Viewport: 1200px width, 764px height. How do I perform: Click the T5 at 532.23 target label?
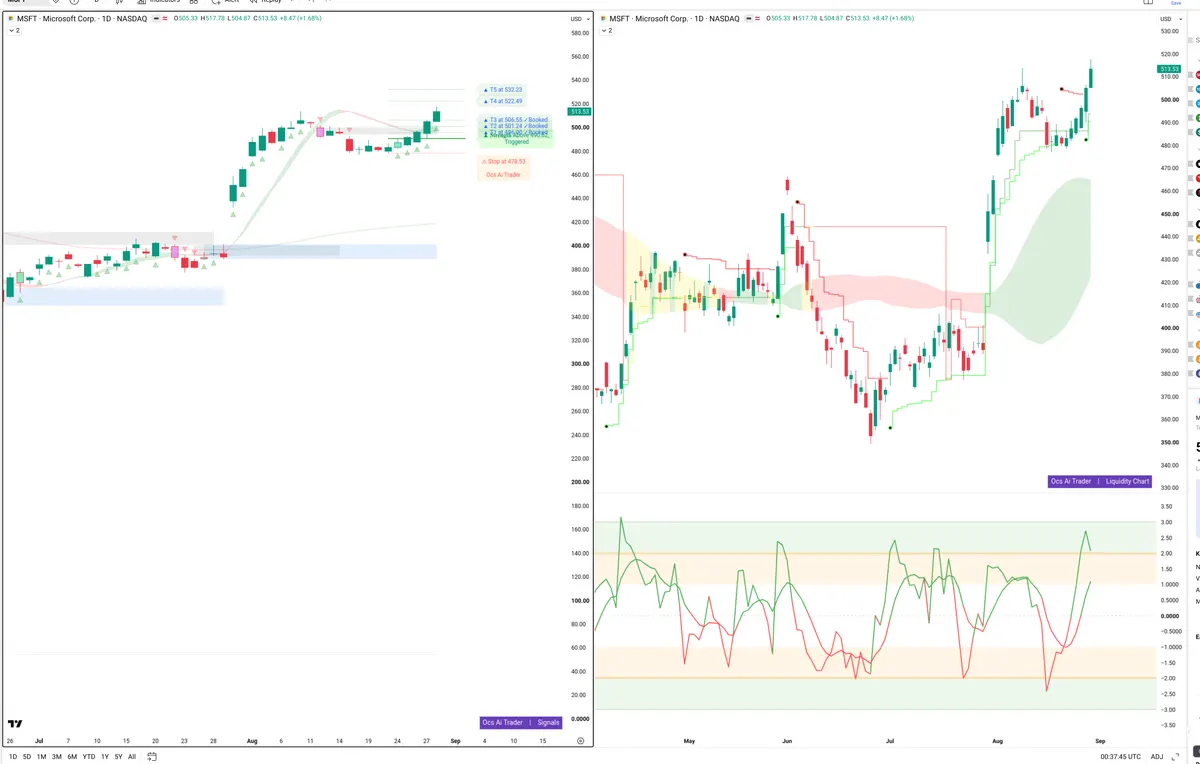pos(503,89)
